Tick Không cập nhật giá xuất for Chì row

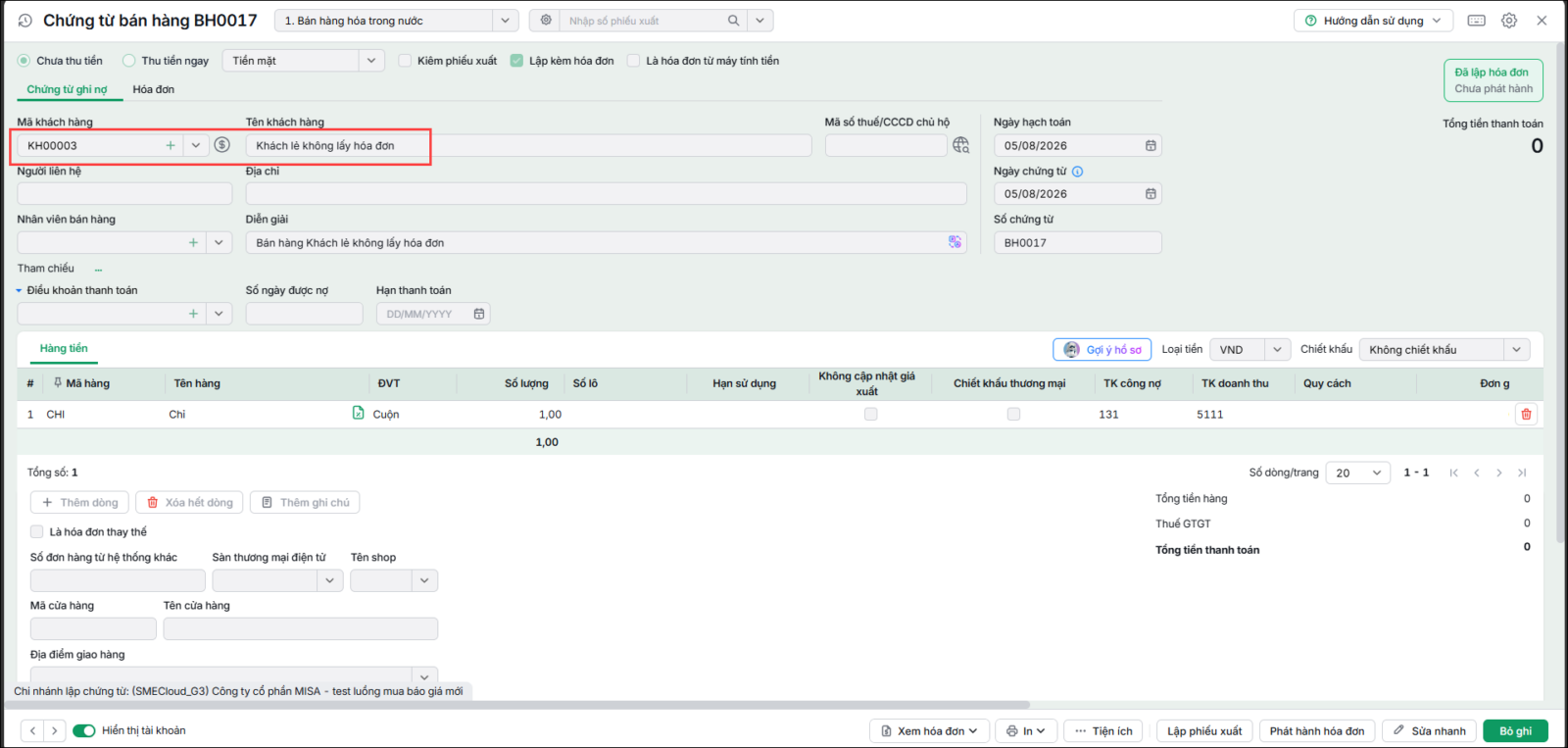click(870, 414)
